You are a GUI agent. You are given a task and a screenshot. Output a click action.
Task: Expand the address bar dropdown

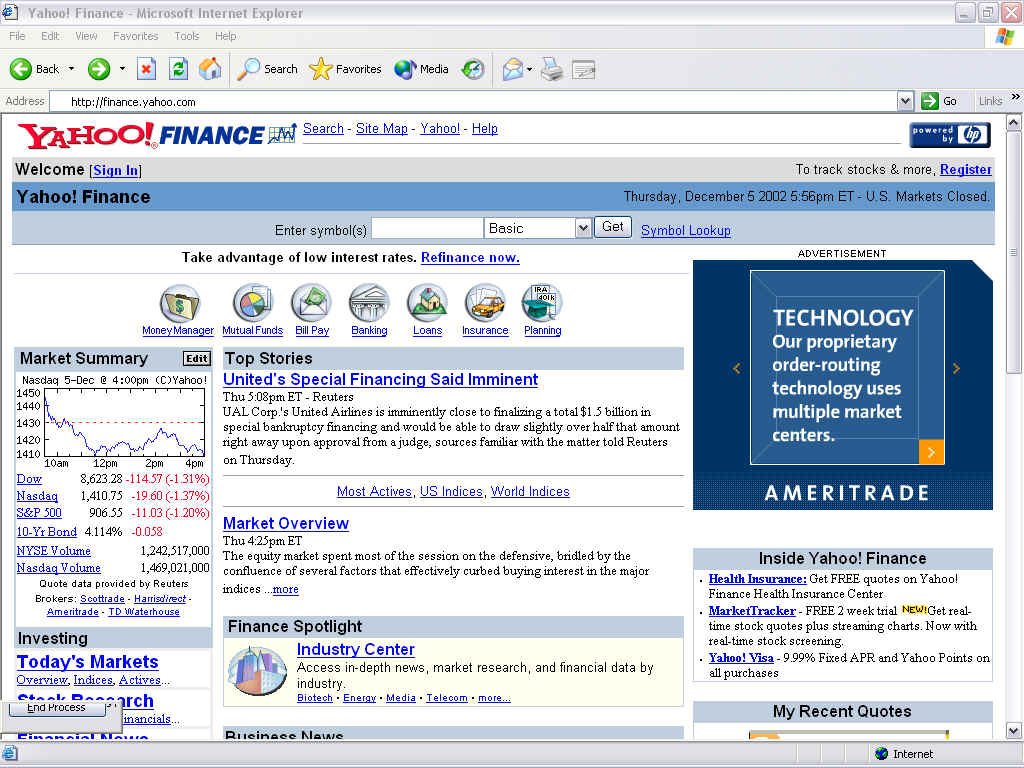click(x=905, y=101)
